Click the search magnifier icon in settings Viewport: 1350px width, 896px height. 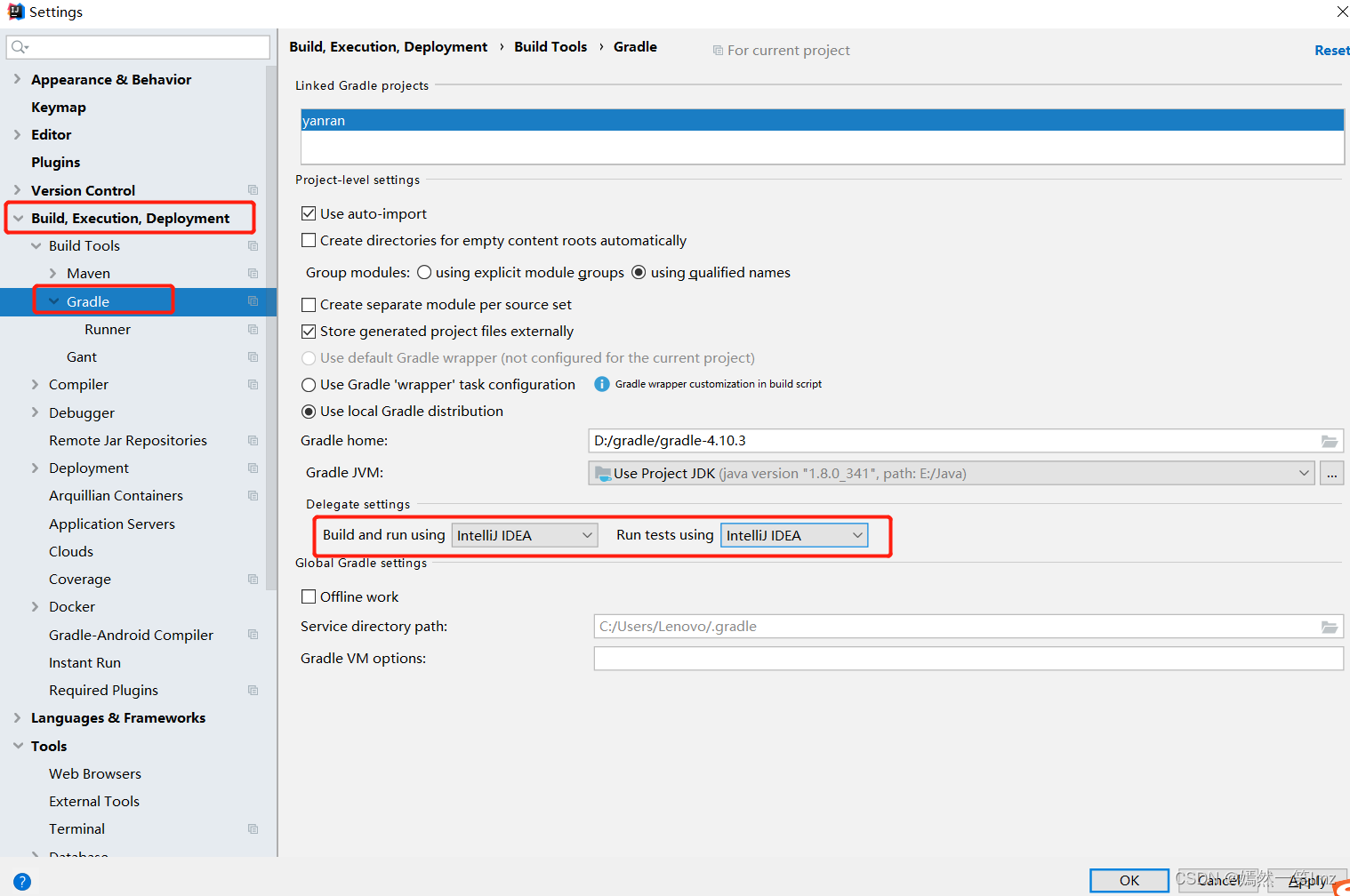click(19, 47)
